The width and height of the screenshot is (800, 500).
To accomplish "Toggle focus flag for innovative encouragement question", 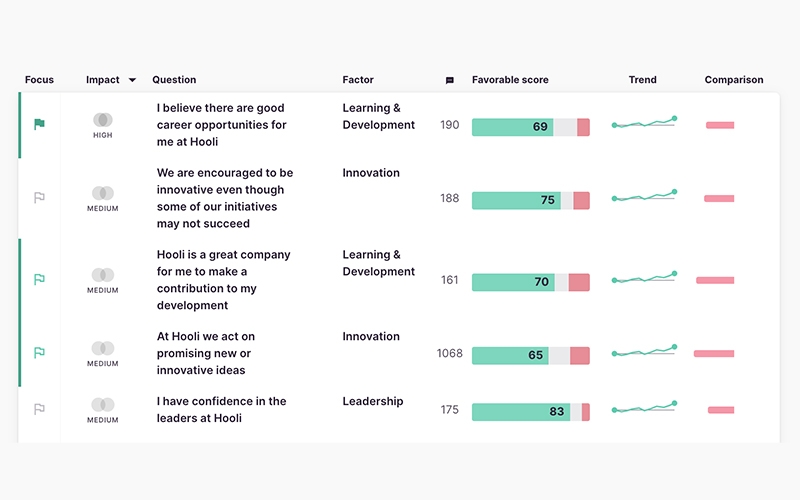I will point(39,198).
